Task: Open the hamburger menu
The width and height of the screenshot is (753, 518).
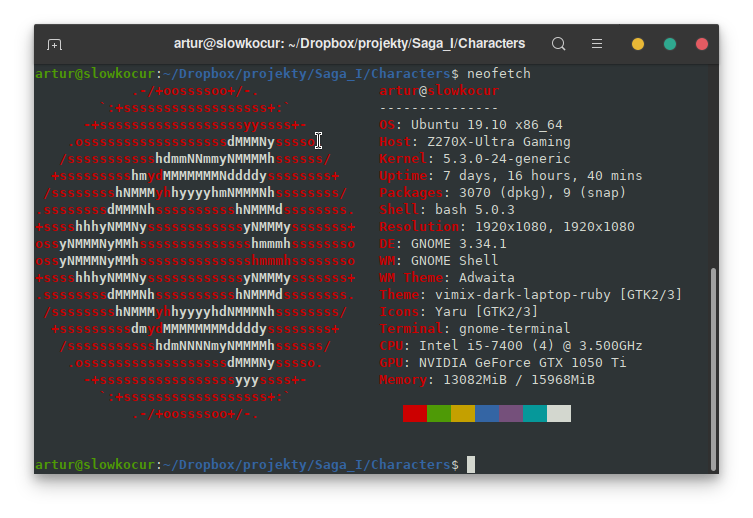Action: click(x=597, y=44)
